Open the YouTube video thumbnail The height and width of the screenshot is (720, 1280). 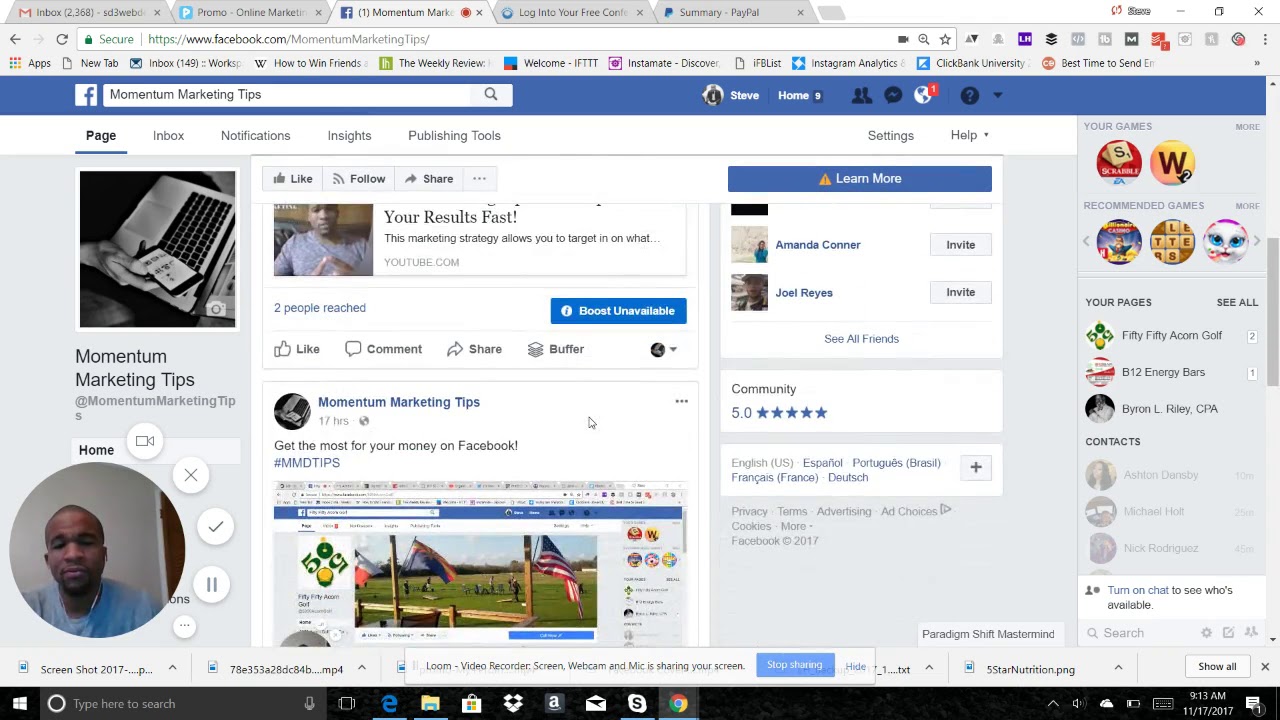click(x=323, y=240)
